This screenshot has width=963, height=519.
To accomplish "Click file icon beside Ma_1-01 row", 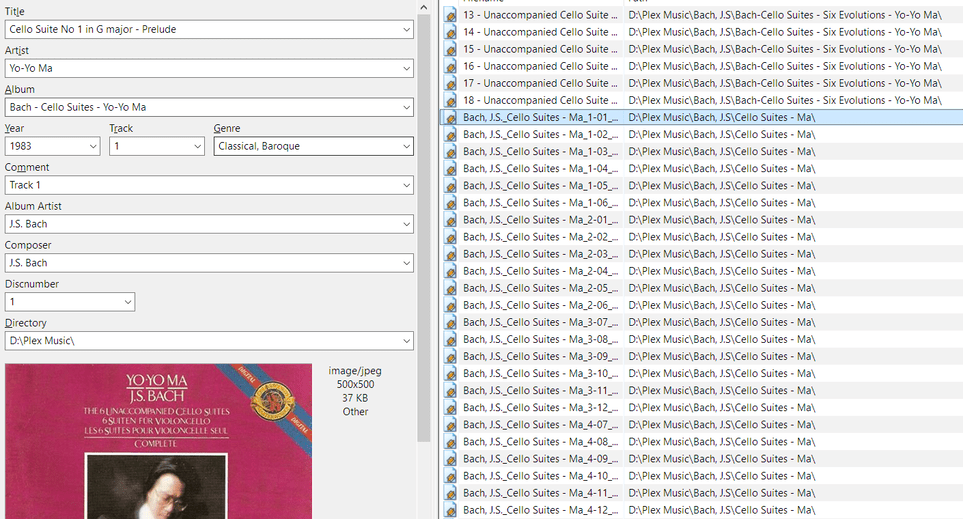I will pyautogui.click(x=450, y=117).
